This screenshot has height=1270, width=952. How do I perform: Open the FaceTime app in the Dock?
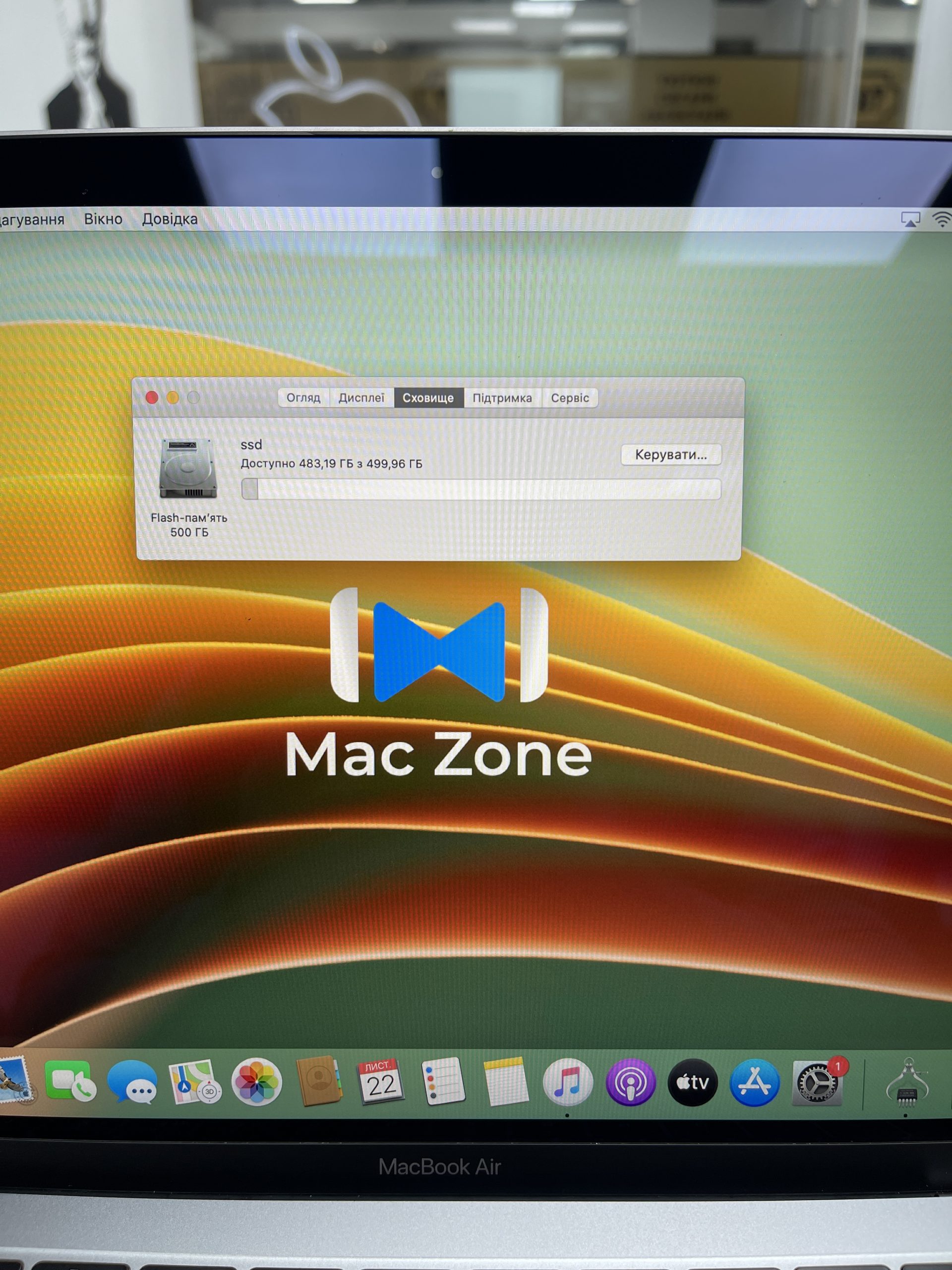coord(70,1081)
